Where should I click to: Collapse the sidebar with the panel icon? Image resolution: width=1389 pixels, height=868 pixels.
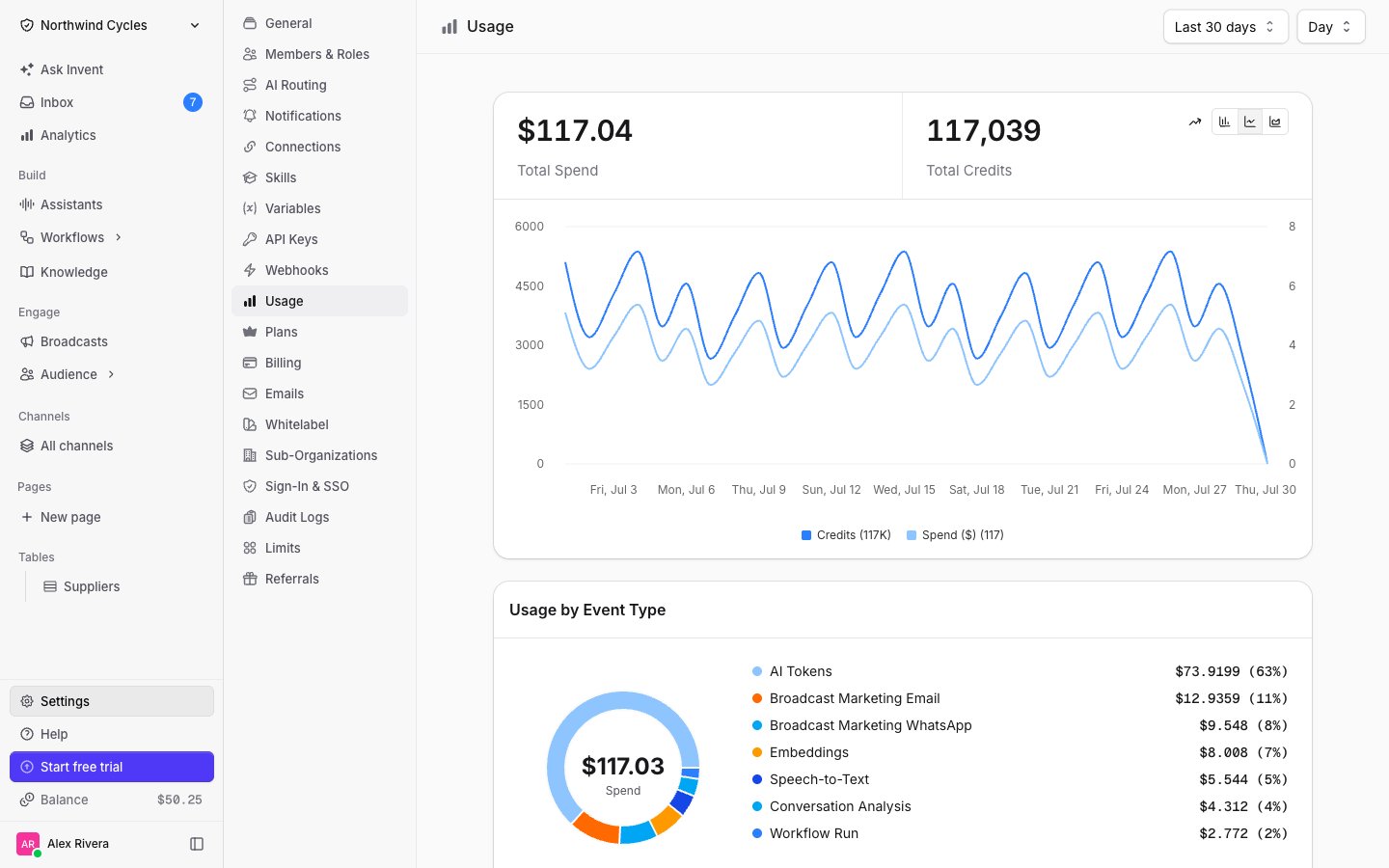[x=197, y=844]
